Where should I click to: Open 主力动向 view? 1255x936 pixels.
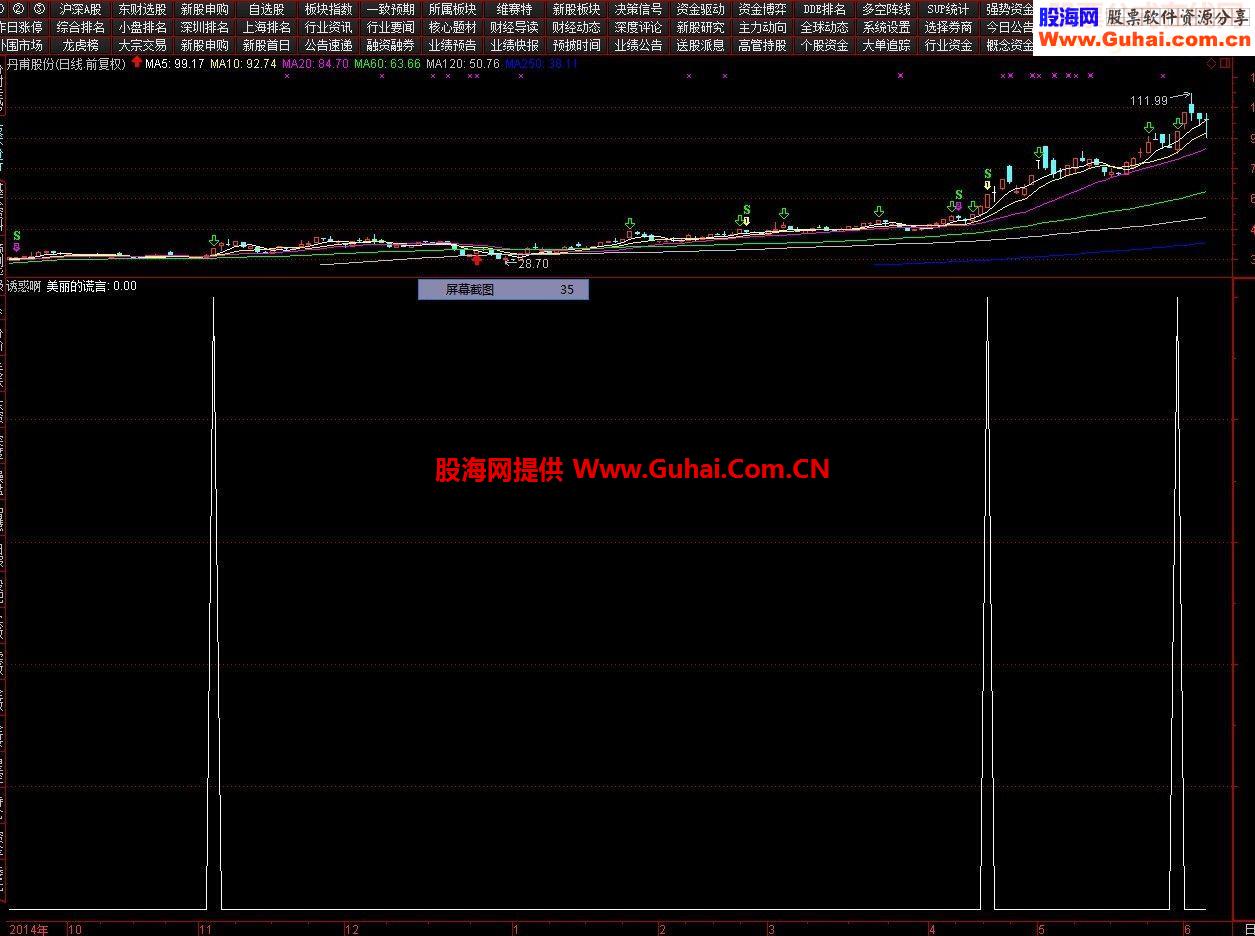pos(763,27)
